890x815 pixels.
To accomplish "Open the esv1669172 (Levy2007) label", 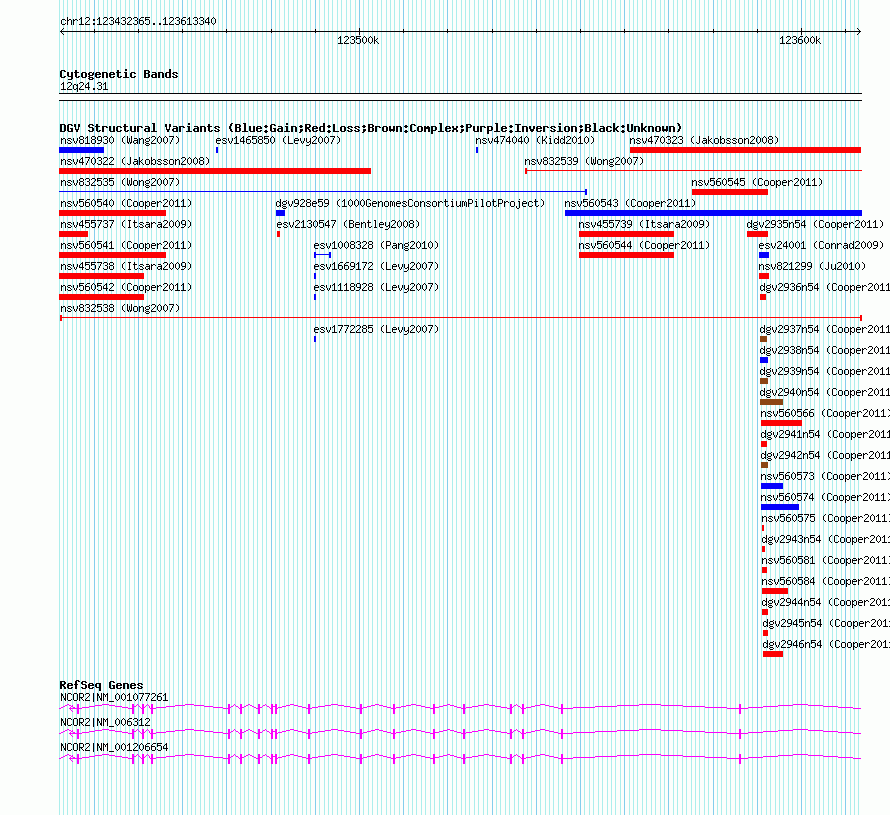I will click(x=376, y=266).
